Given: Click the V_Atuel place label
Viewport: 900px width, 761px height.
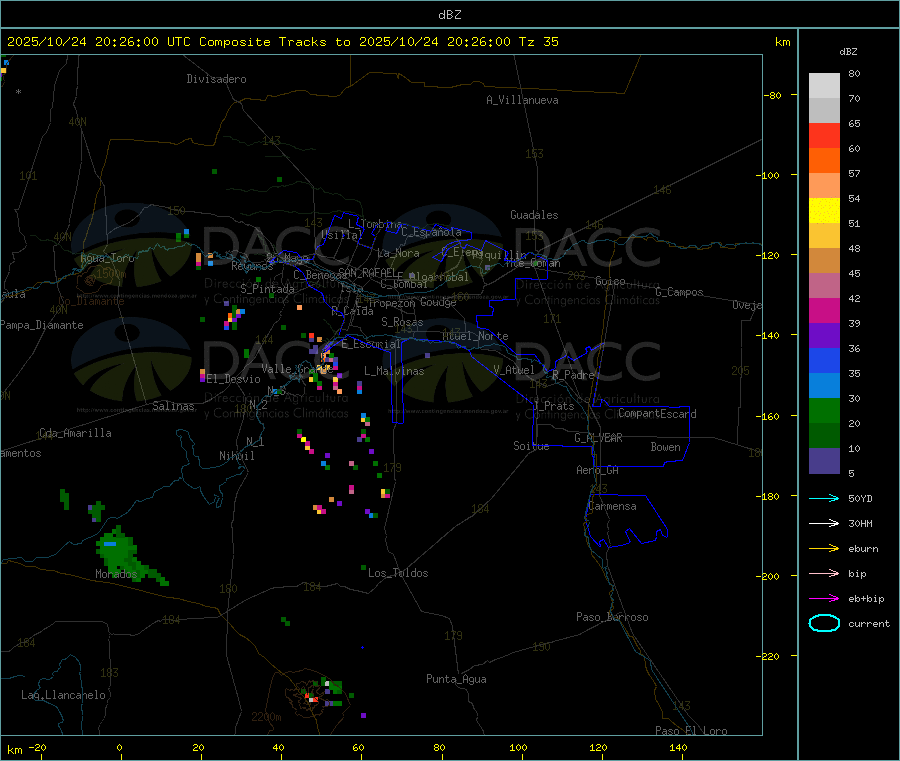Looking at the screenshot, I should (x=514, y=370).
